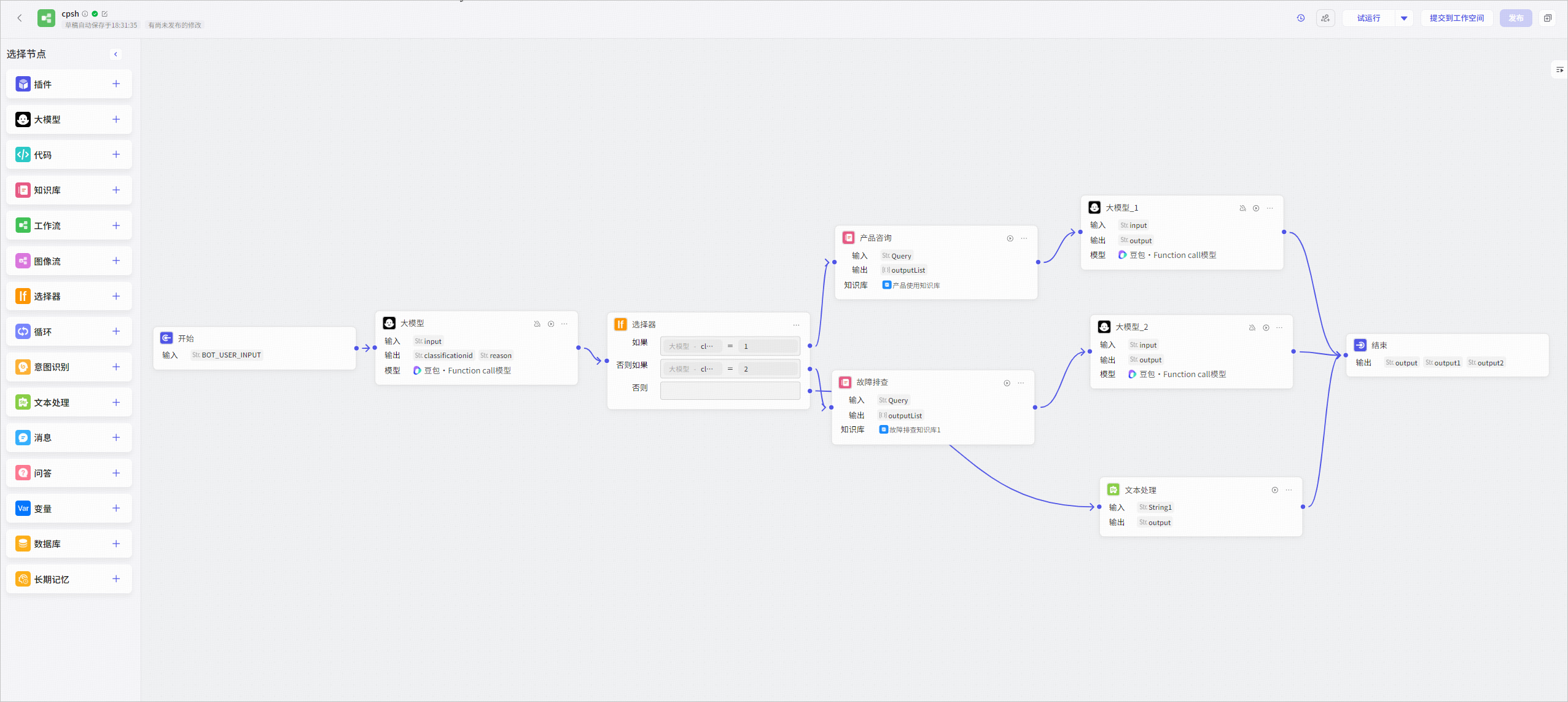Open 大模型_1 node more options menu

pyautogui.click(x=1270, y=208)
